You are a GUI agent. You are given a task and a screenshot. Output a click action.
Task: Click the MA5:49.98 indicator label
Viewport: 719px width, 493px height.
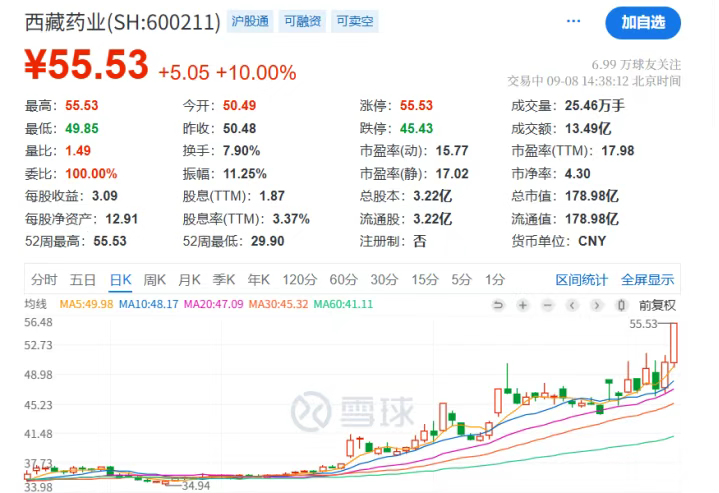click(86, 305)
